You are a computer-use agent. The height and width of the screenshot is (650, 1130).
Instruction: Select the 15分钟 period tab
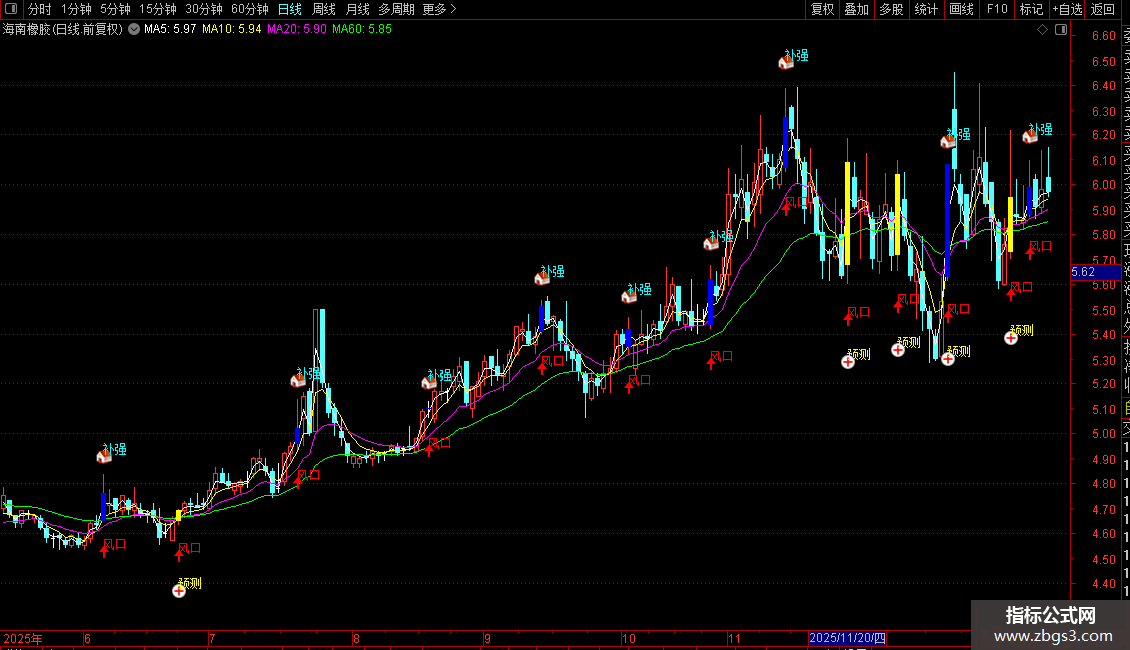158,9
